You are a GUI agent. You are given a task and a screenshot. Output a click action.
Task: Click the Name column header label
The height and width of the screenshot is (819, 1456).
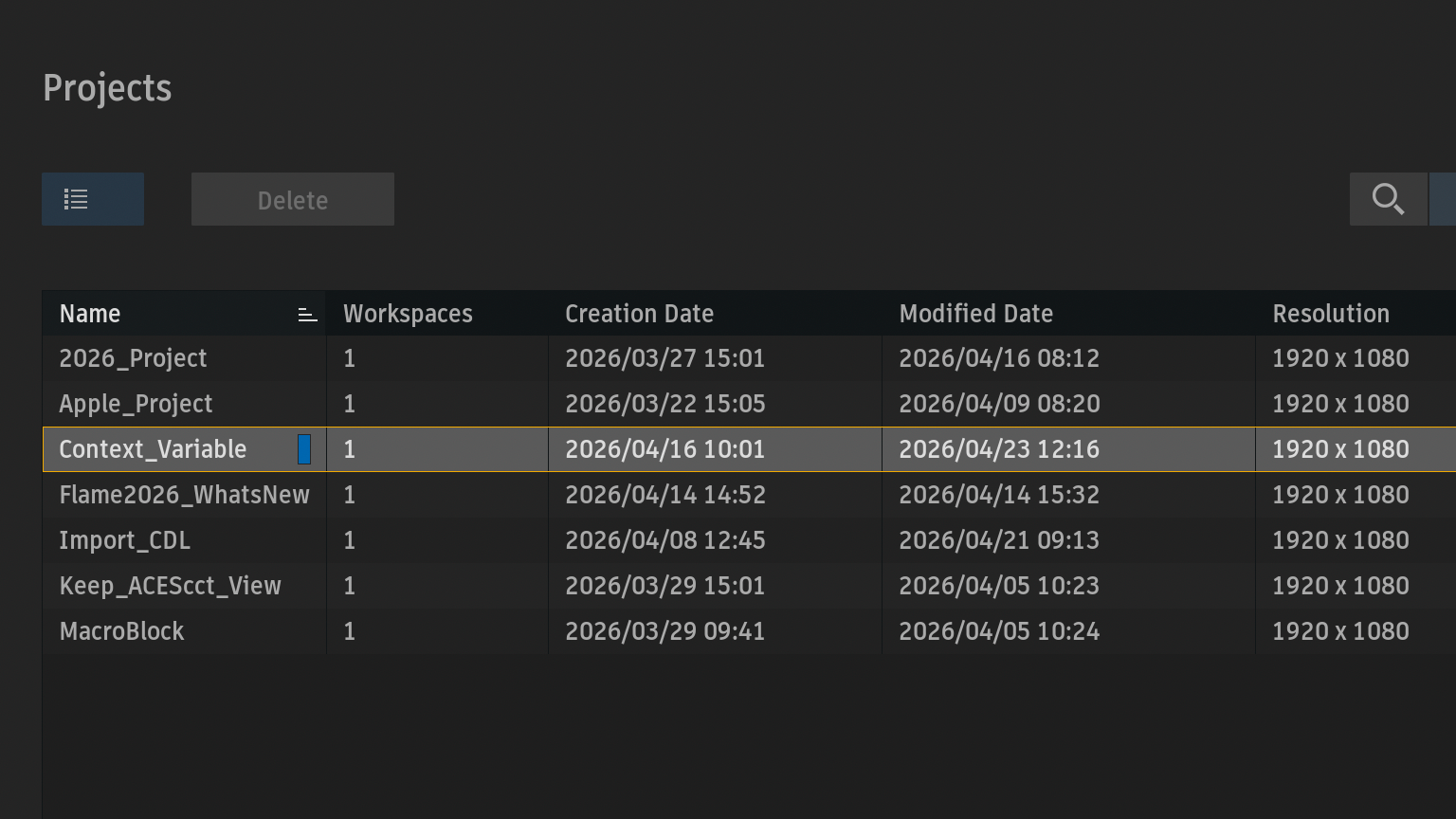coord(90,314)
